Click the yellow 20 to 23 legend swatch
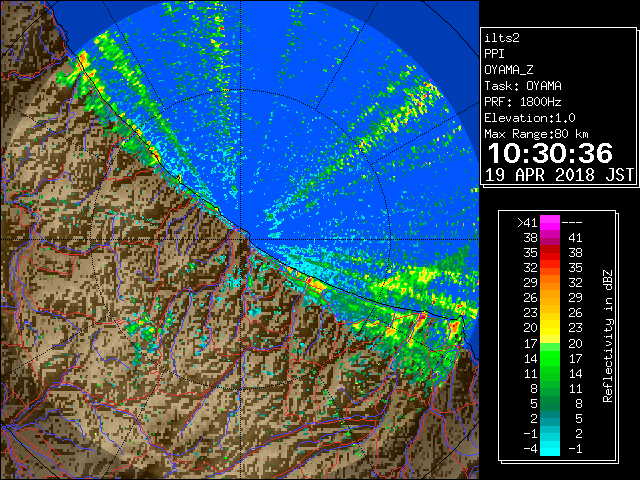 tap(550, 328)
